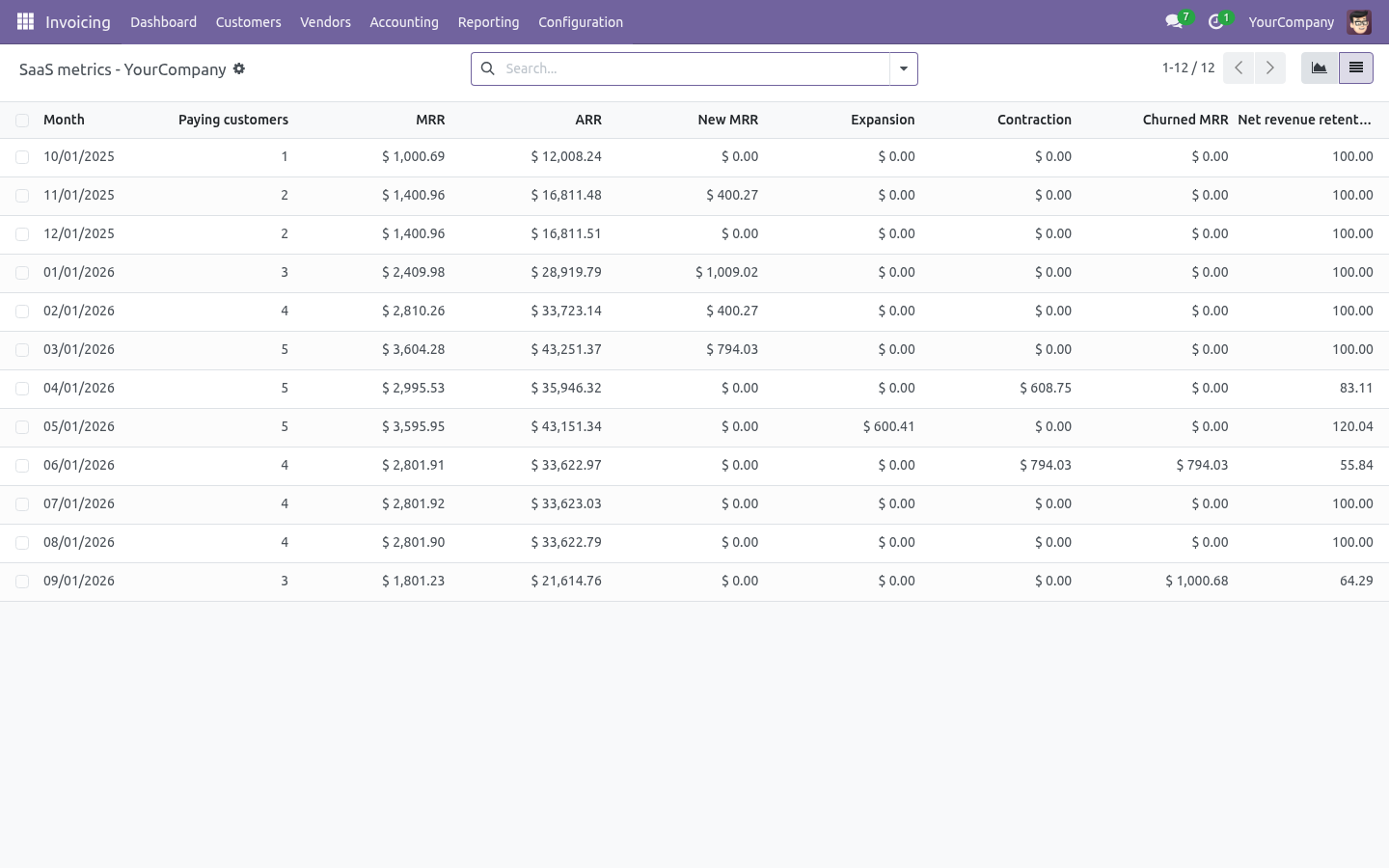This screenshot has width=1389, height=868.
Task: Check the 11/01/2025 row checkbox
Action: (22, 196)
